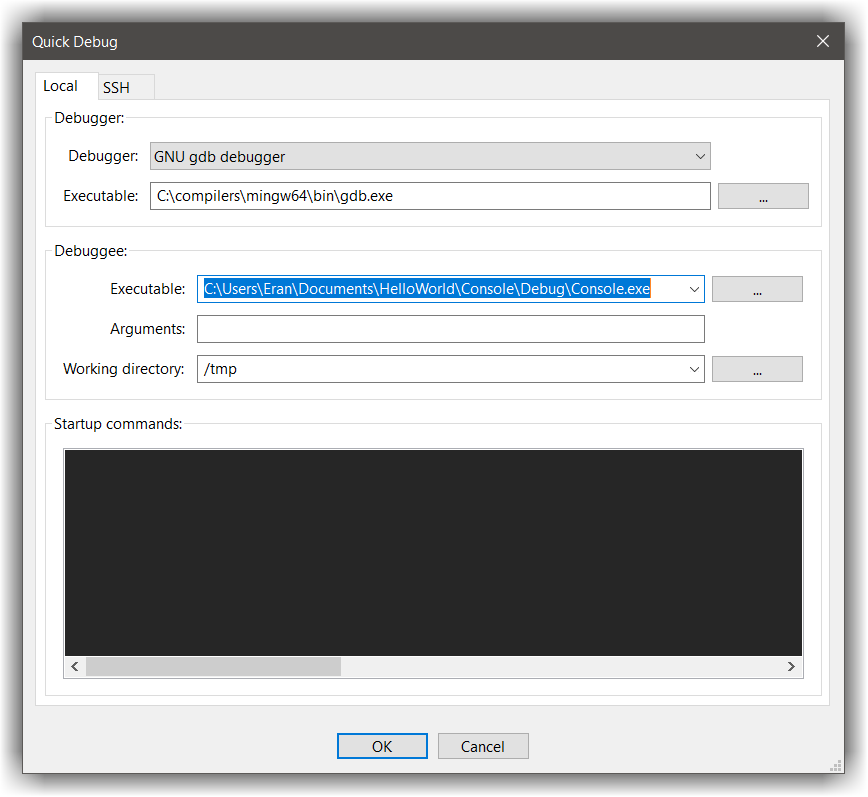Click the horizontal scrollbar thumb
Viewport: 868px width, 797px height.
click(215, 666)
